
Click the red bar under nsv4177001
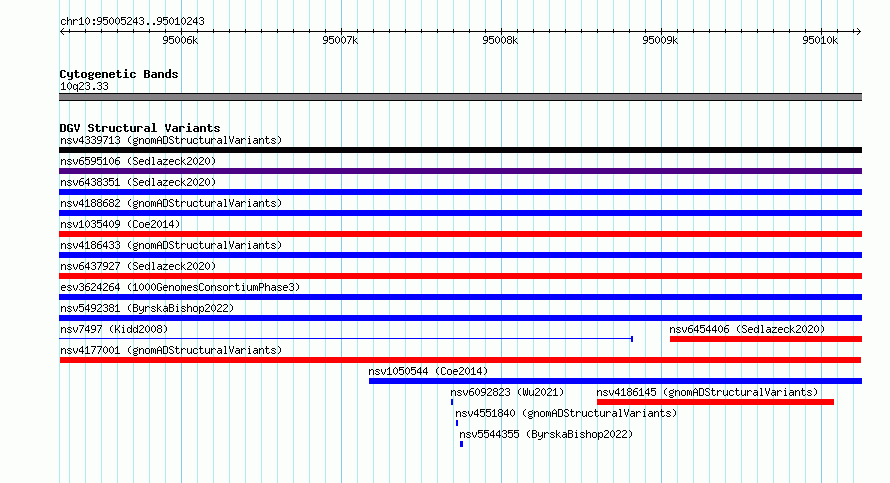(x=460, y=360)
